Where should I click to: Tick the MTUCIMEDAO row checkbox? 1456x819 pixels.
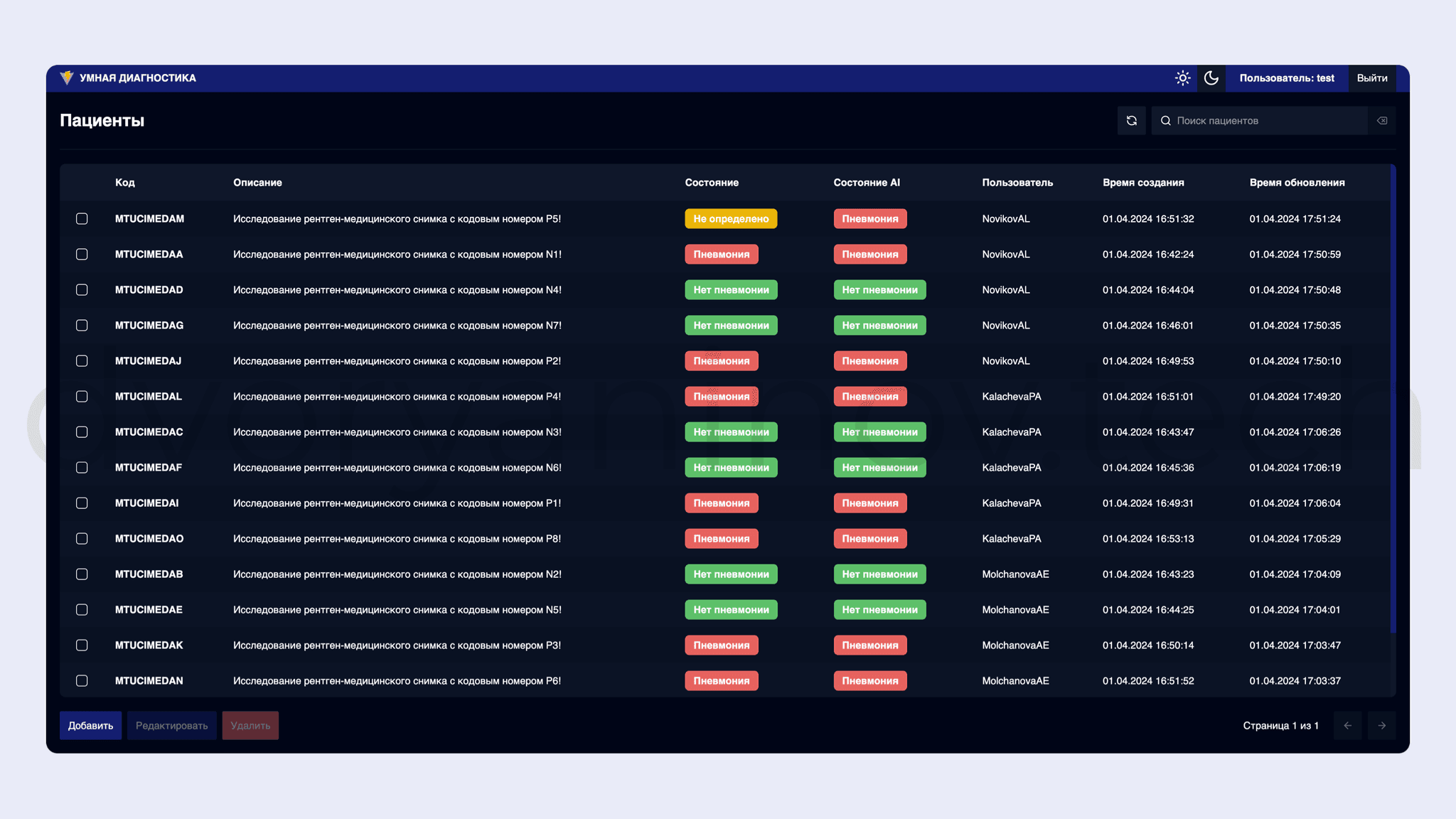(x=82, y=539)
